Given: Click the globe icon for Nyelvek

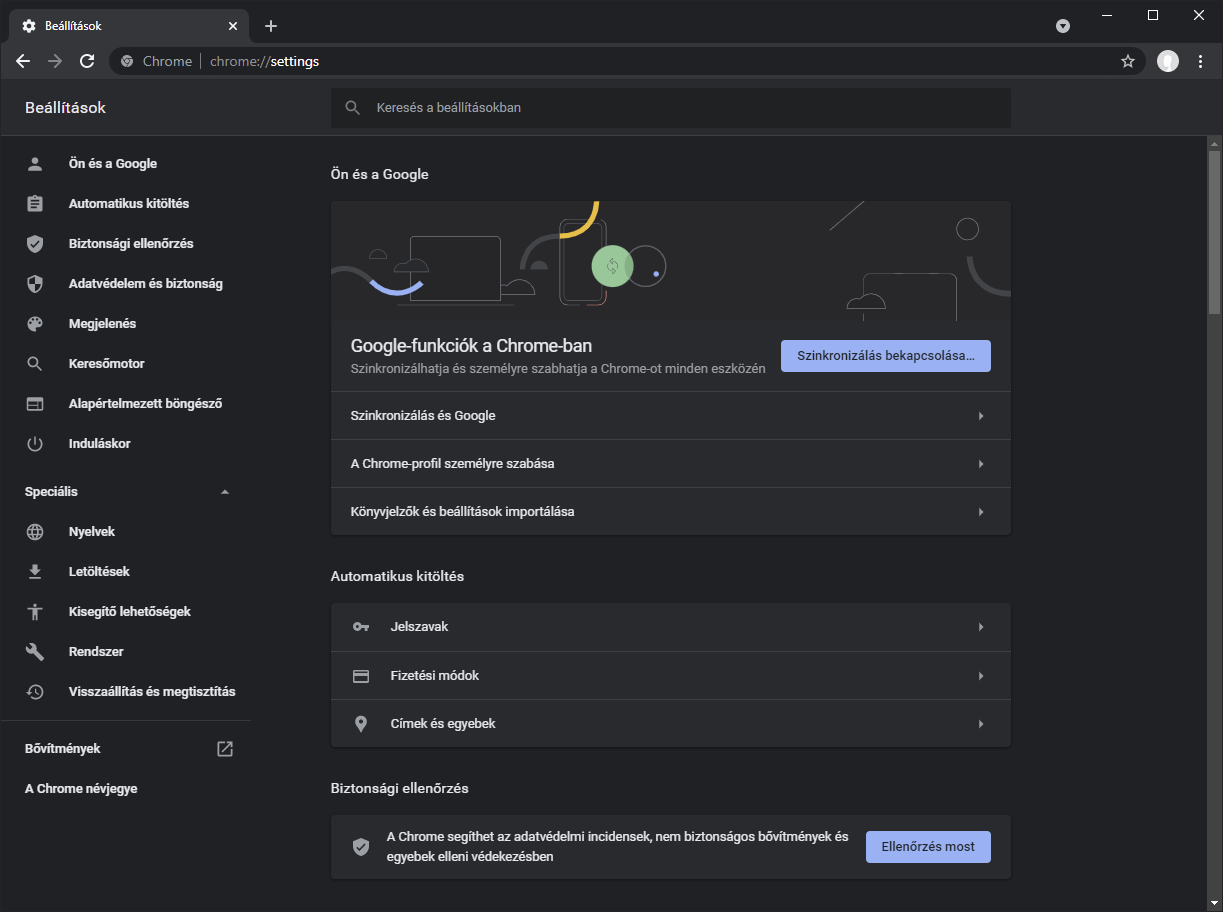Looking at the screenshot, I should click(x=35, y=531).
